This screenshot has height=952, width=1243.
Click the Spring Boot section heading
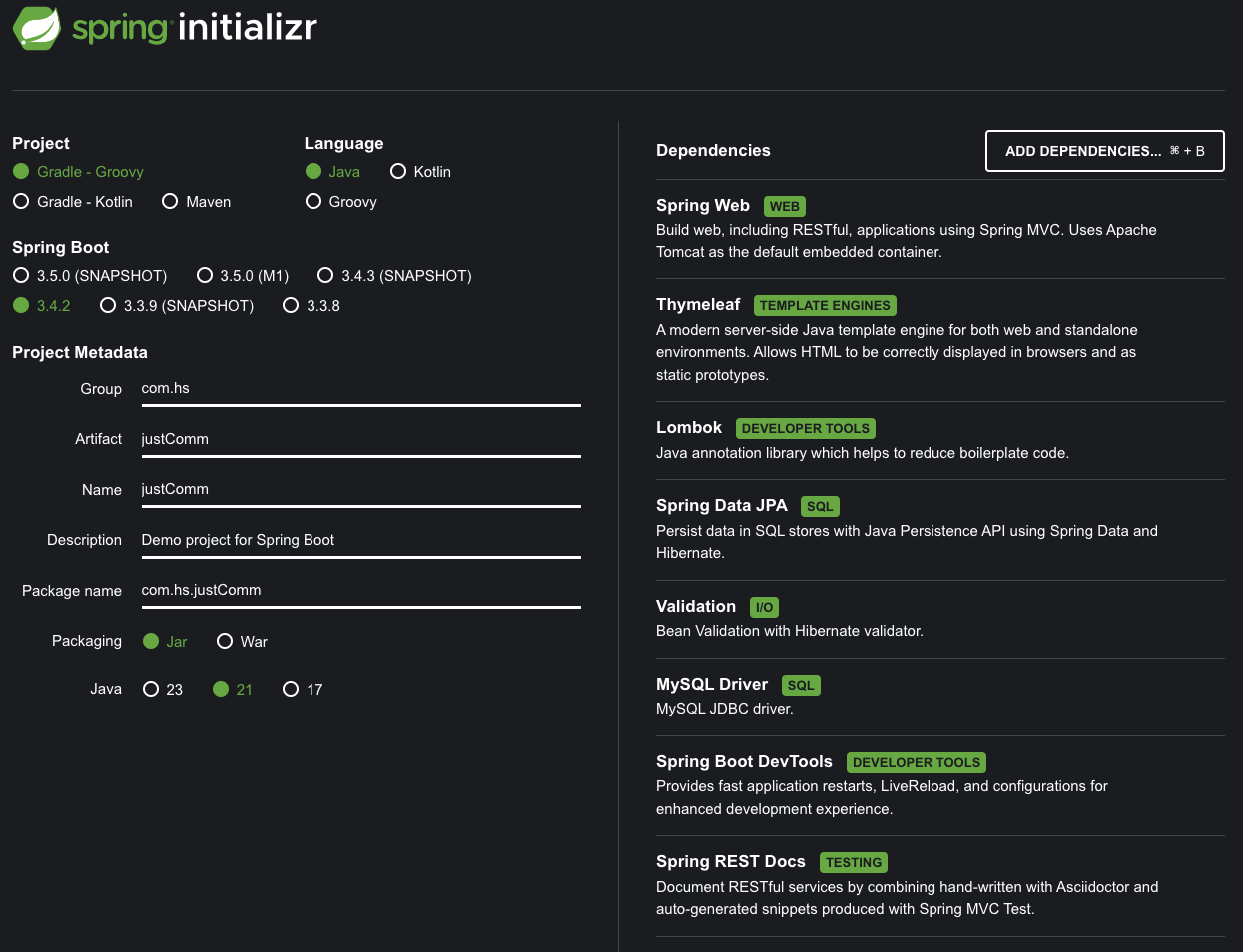tap(61, 248)
